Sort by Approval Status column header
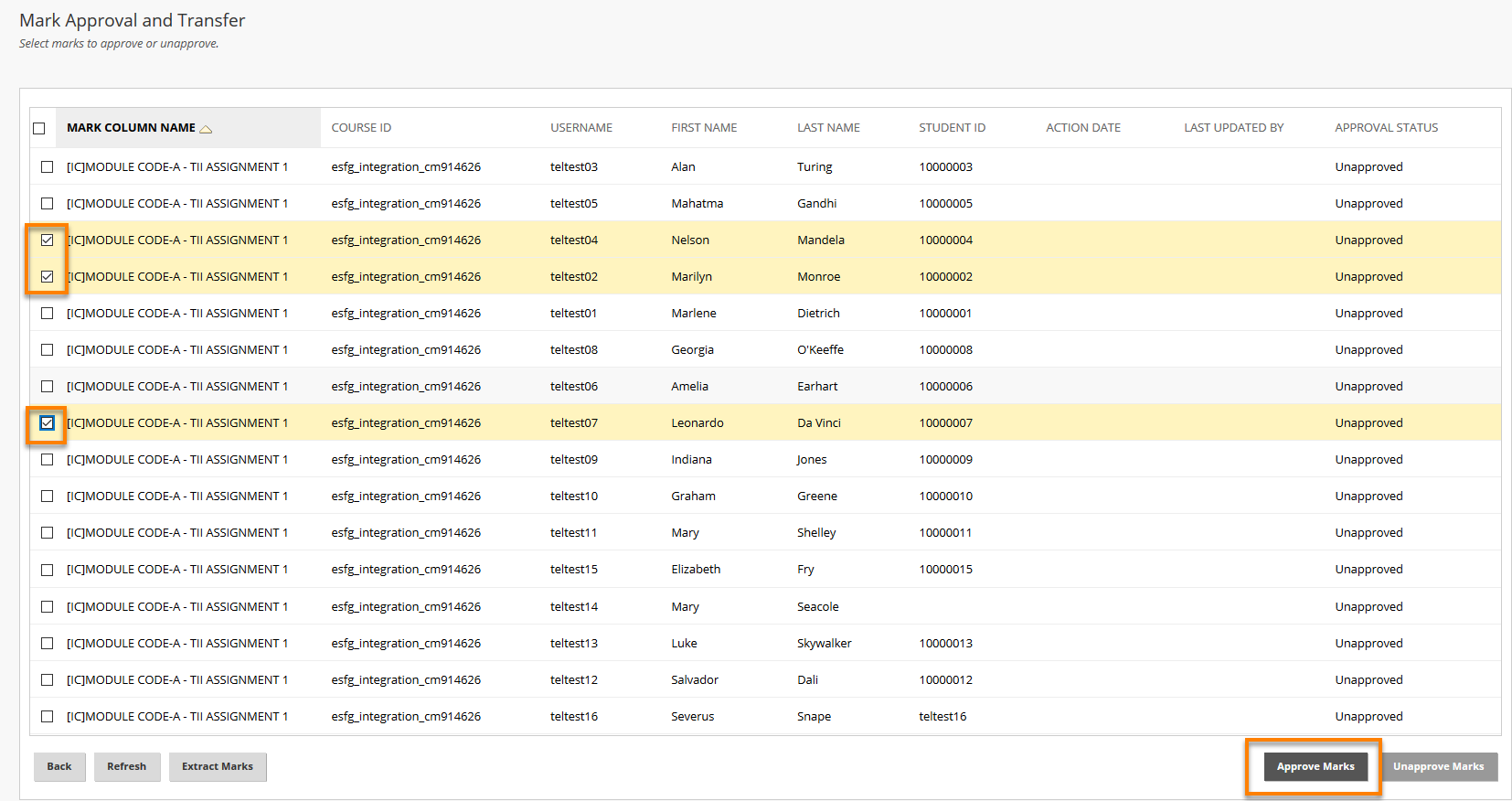 pyautogui.click(x=1386, y=128)
